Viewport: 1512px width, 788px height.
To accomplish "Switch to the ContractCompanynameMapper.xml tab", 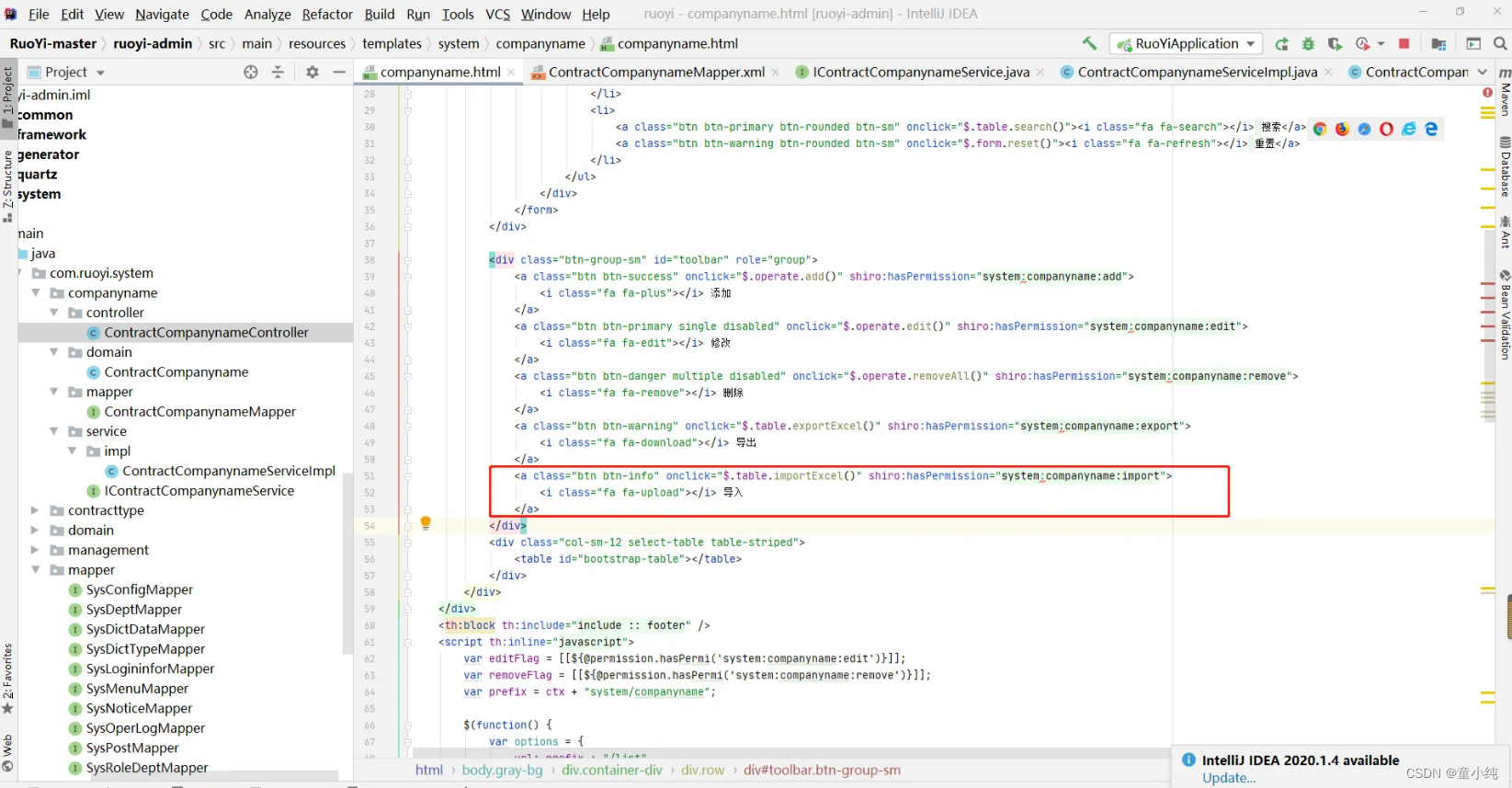I will click(656, 72).
